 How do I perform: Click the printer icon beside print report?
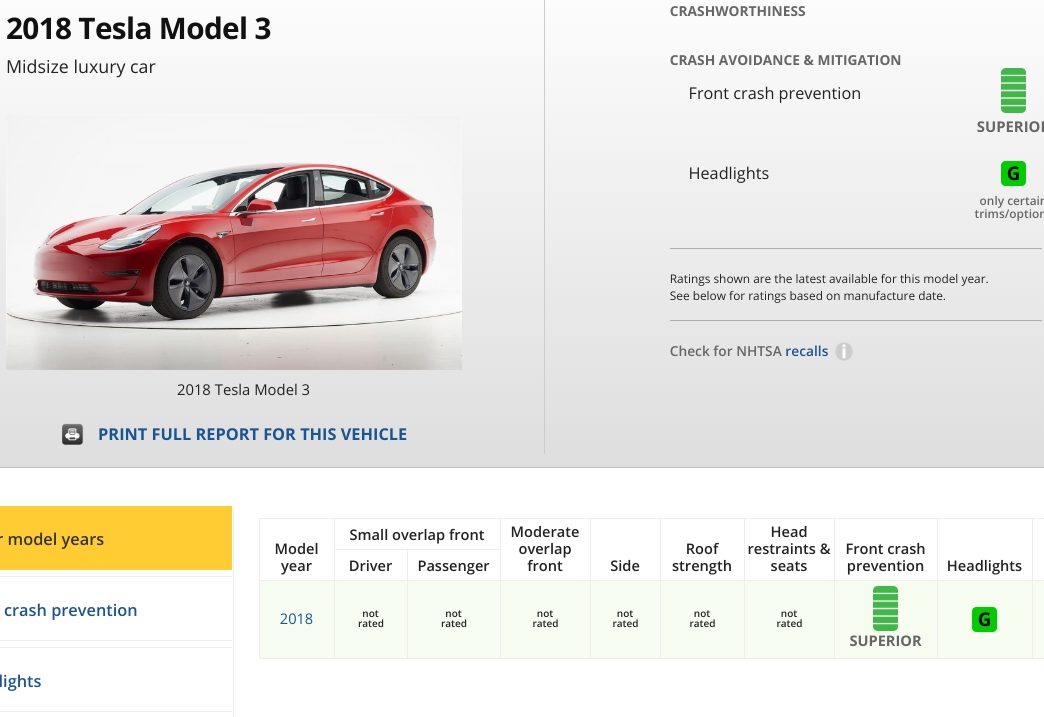[73, 434]
